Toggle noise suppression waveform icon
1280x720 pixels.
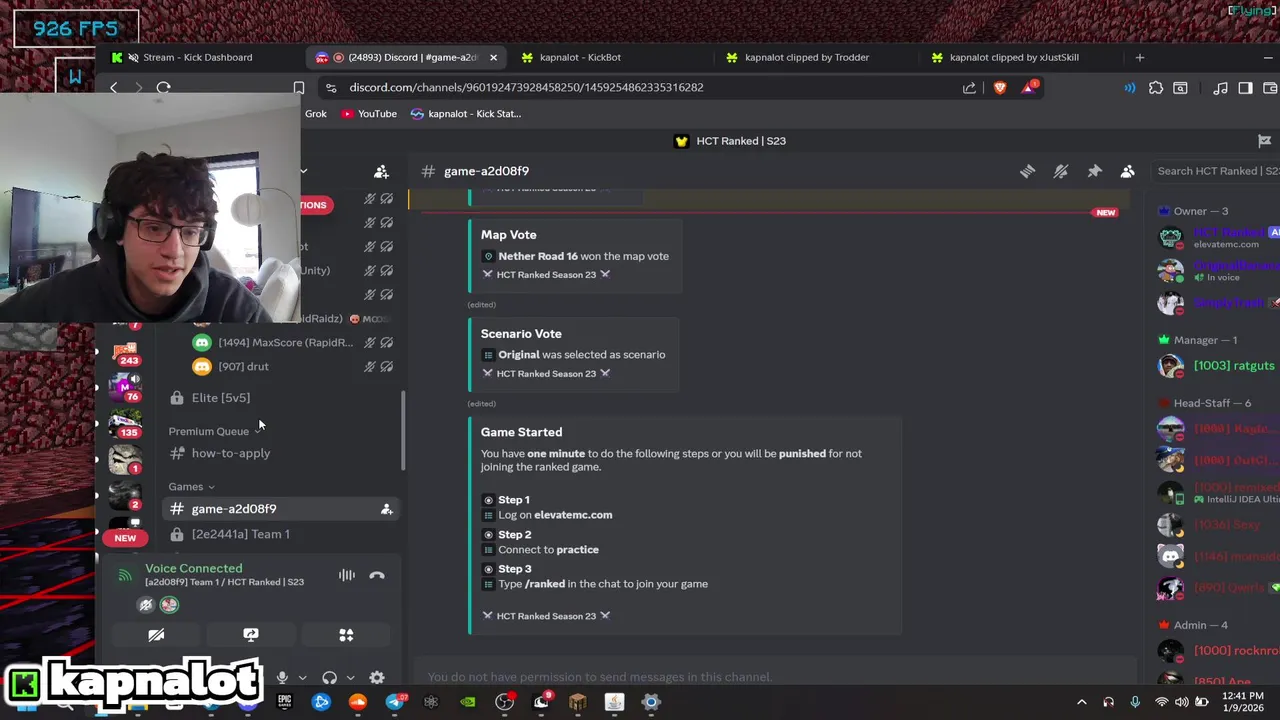tap(347, 575)
